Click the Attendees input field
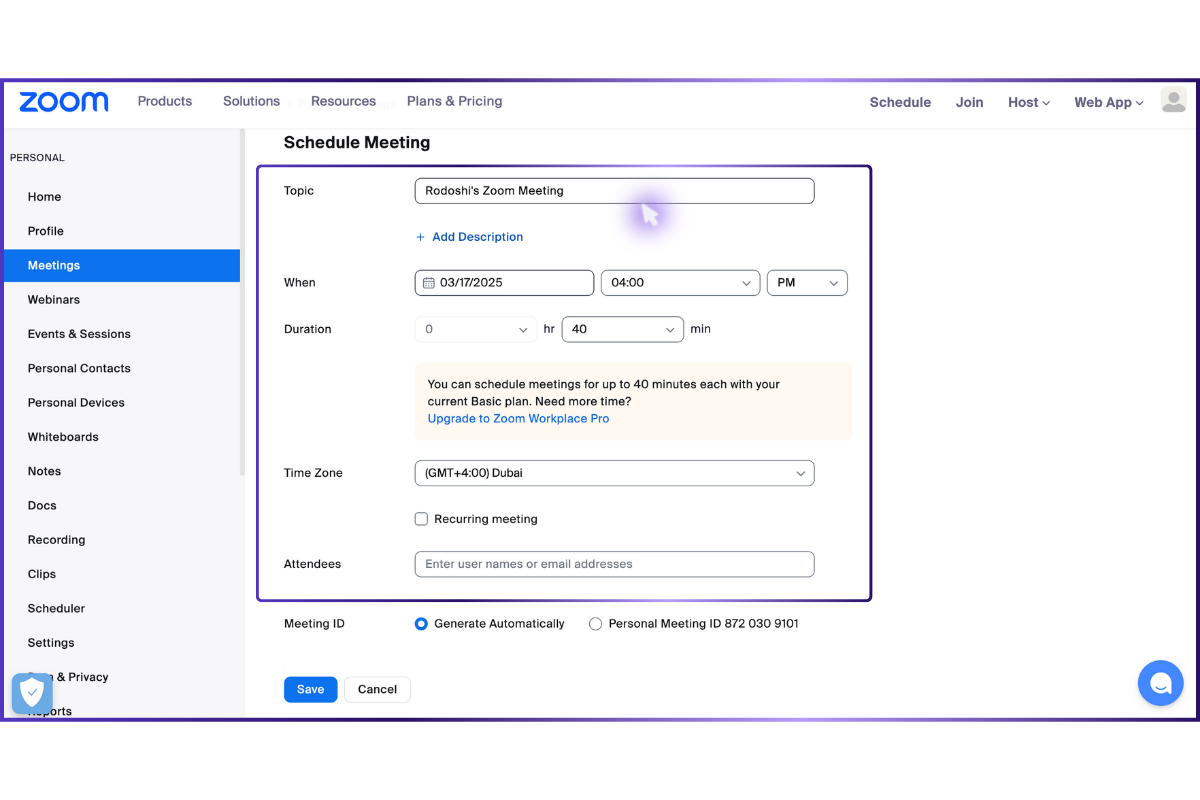 tap(614, 564)
